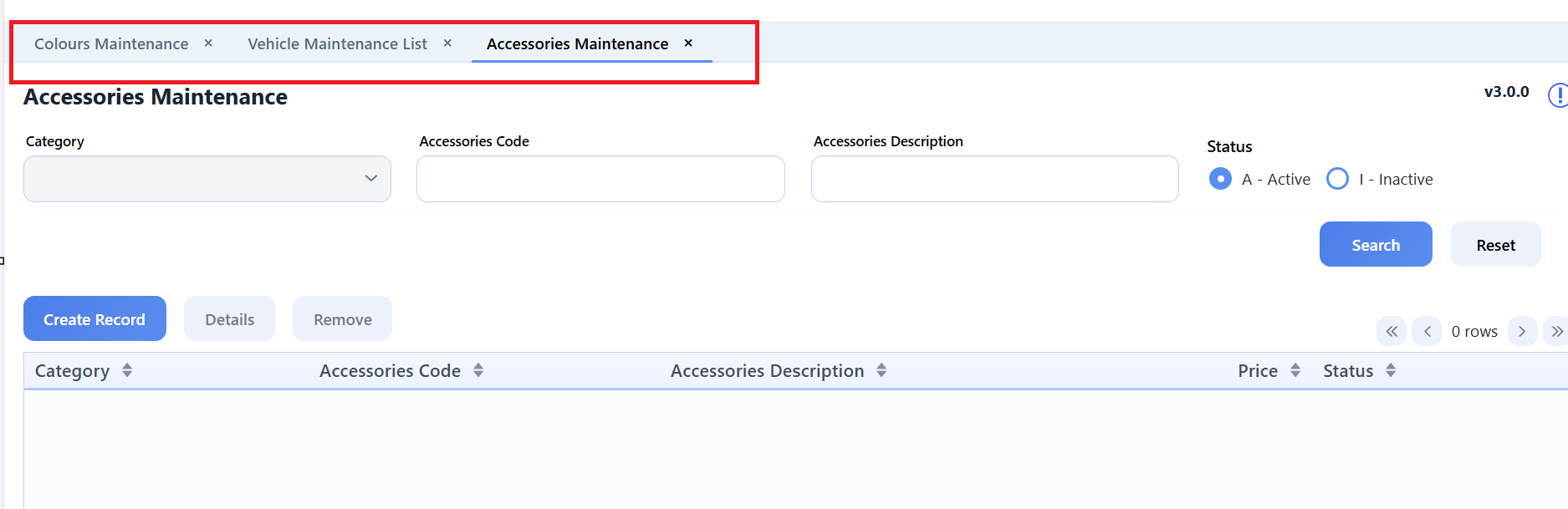Image resolution: width=1568 pixels, height=509 pixels.
Task: Go to next page of results
Action: click(1522, 332)
